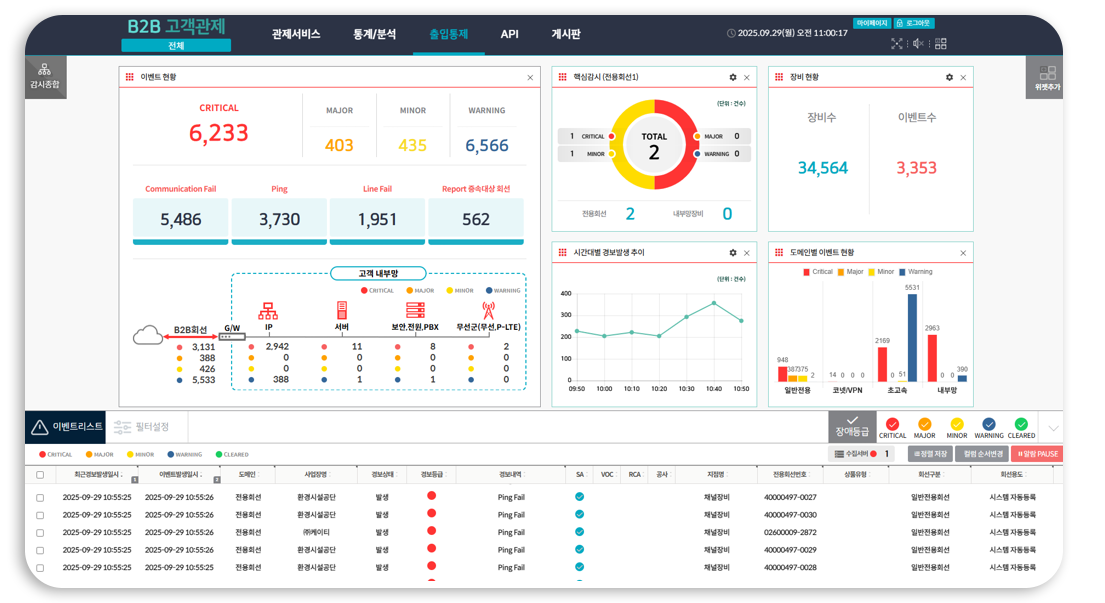Click the 5531 Warning bar in 초고속
The height and width of the screenshot is (603, 1105).
pos(913,337)
